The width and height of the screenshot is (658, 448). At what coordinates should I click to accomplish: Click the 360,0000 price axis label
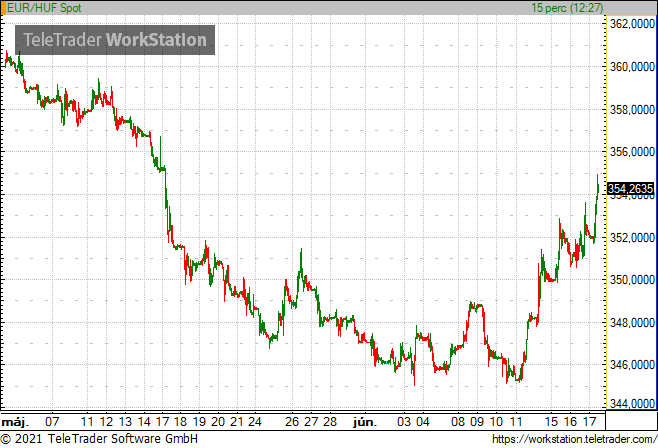[x=632, y=67]
